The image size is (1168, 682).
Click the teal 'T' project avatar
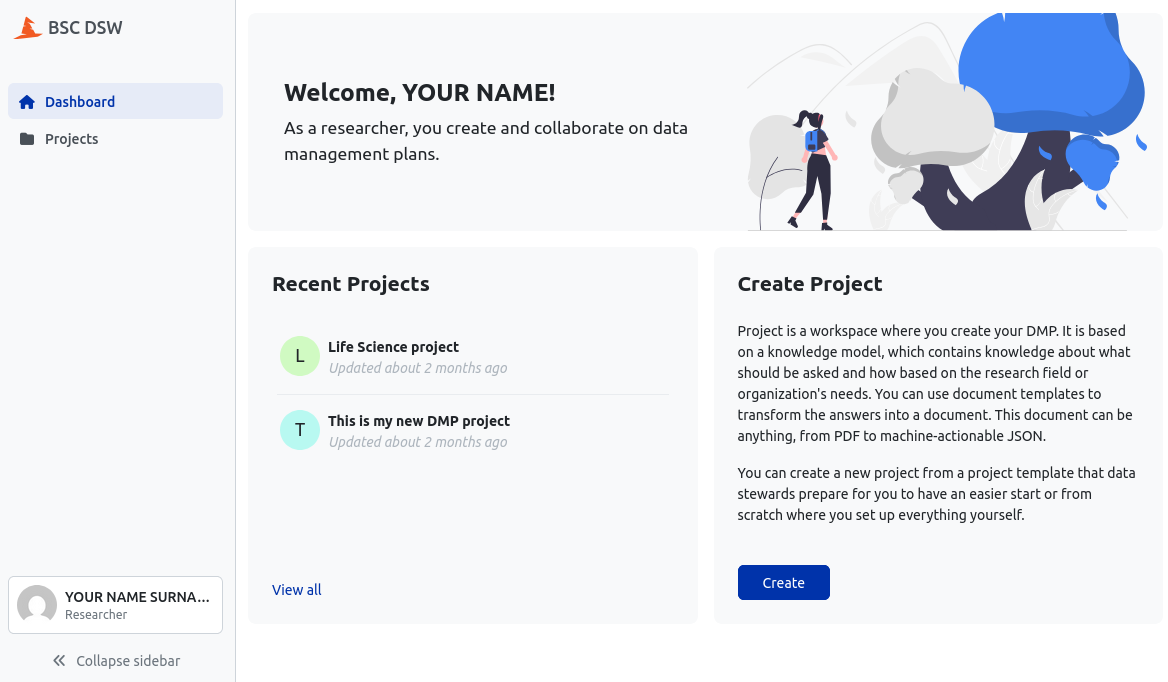[299, 430]
